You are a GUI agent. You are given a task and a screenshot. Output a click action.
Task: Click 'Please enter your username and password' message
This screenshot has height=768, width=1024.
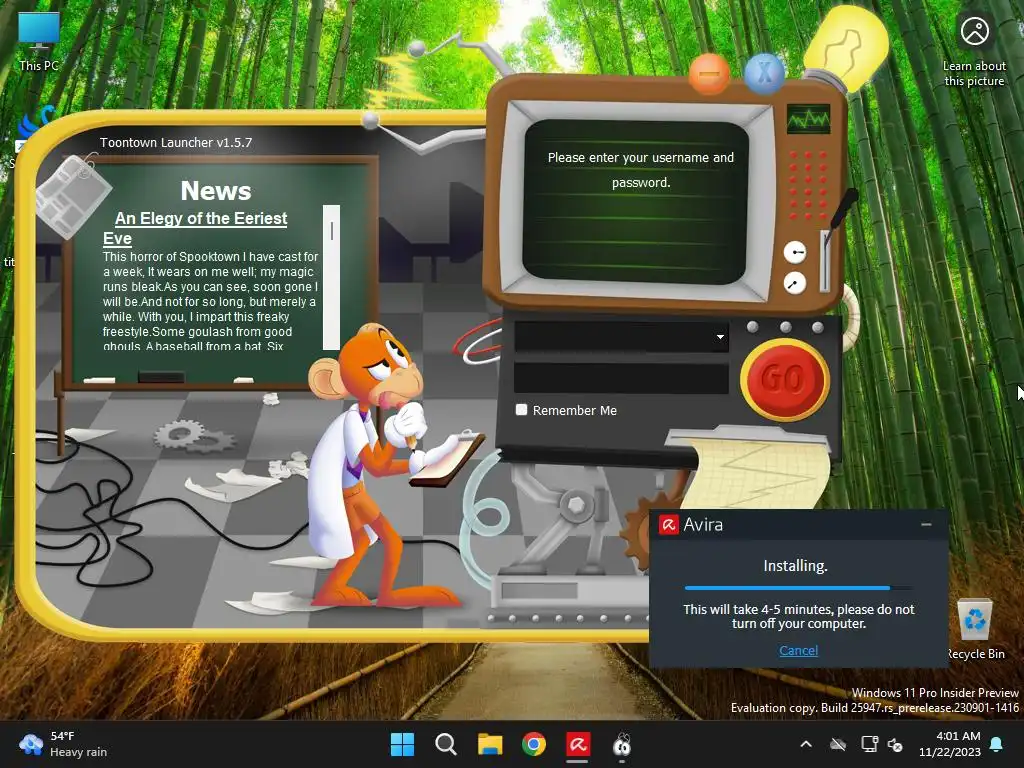point(641,170)
